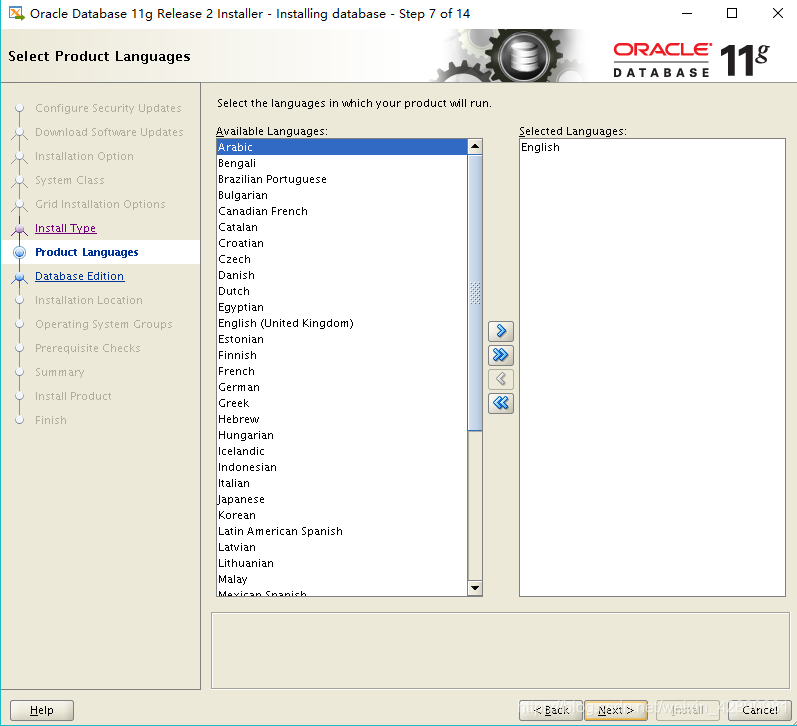Select Indonesian in Available Languages
Viewport: 797px width, 726px height.
point(342,467)
